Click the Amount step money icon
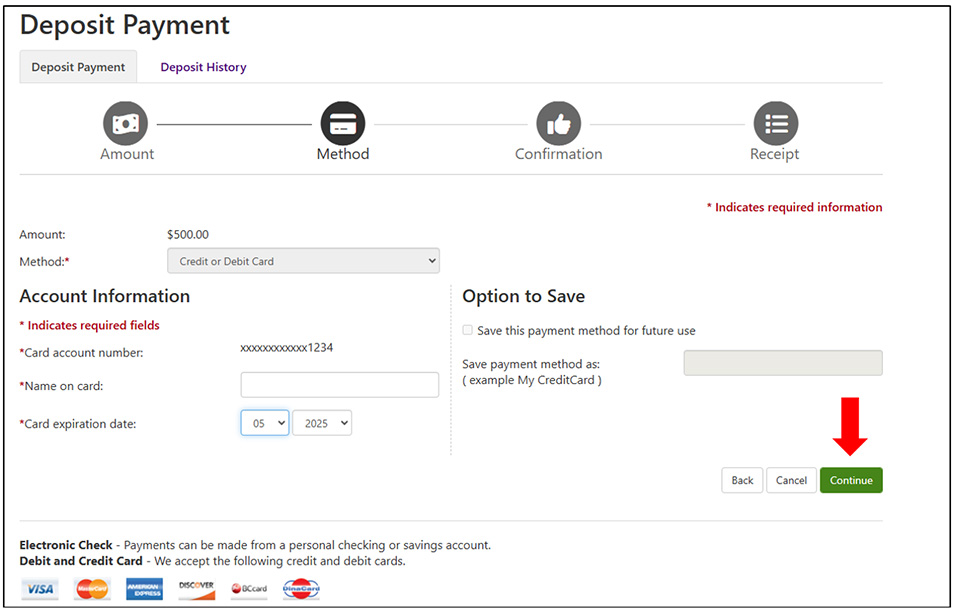Viewport: 957px width, 612px height. pyautogui.click(x=125, y=124)
